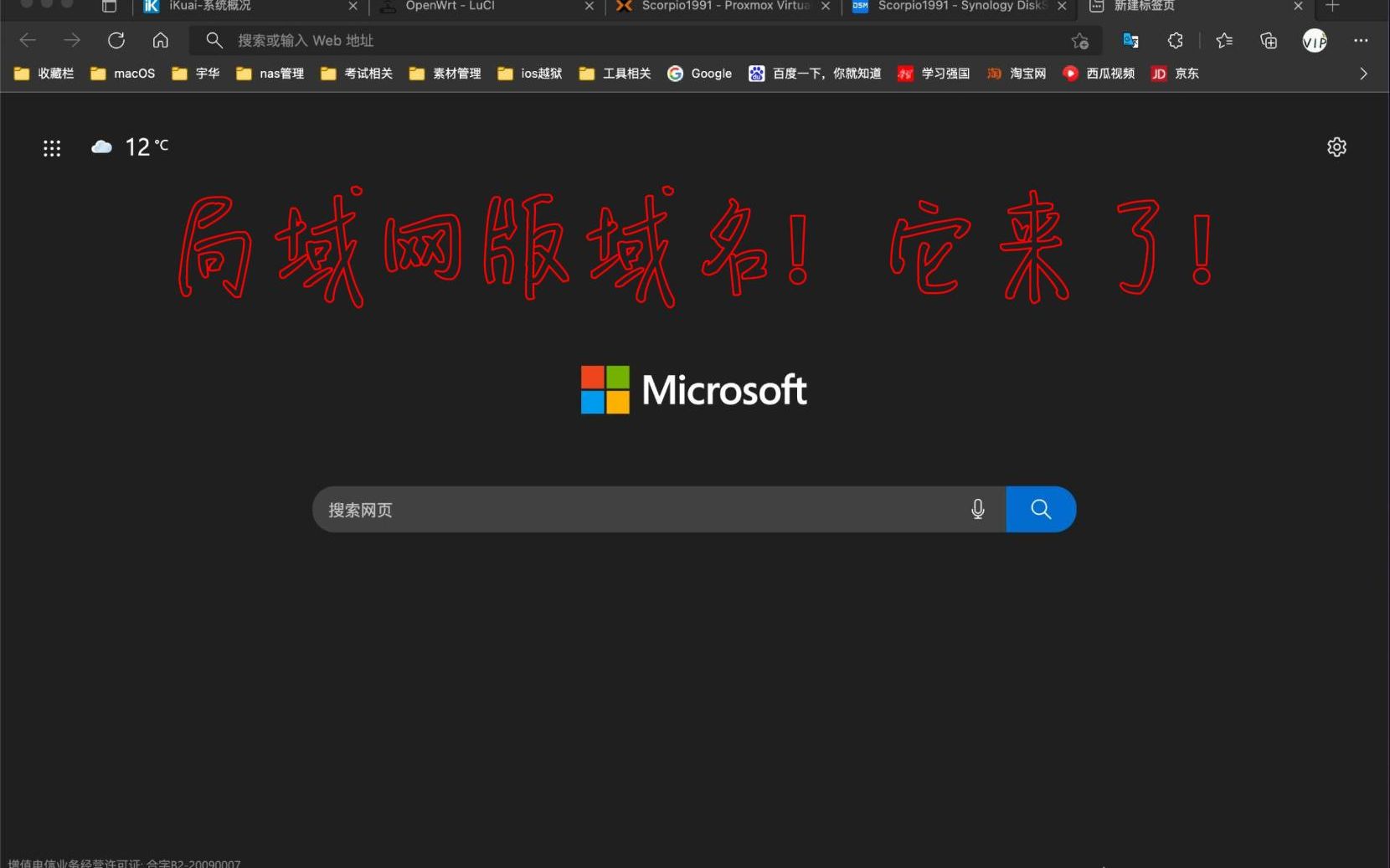Click the Microsoft logo

[694, 390]
